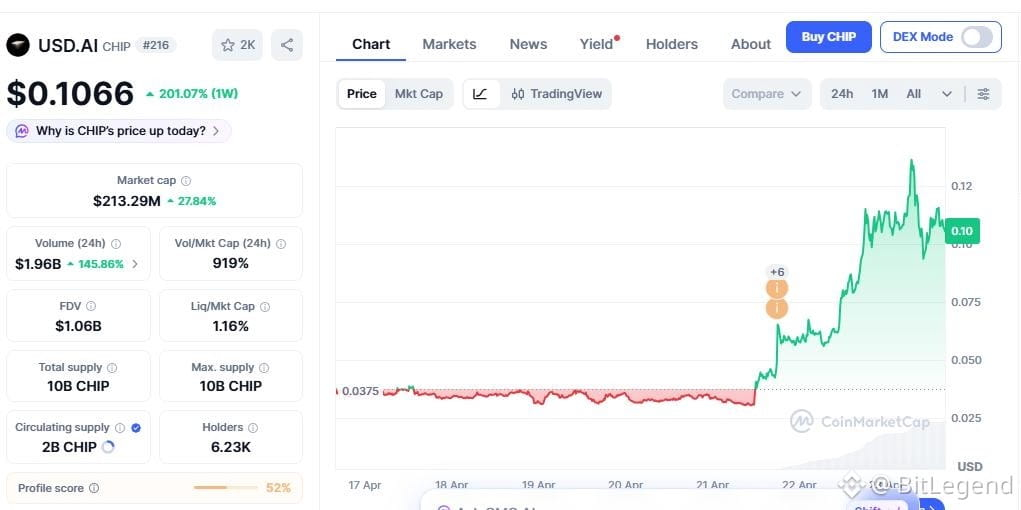Expand the Compare dropdown

click(x=766, y=94)
